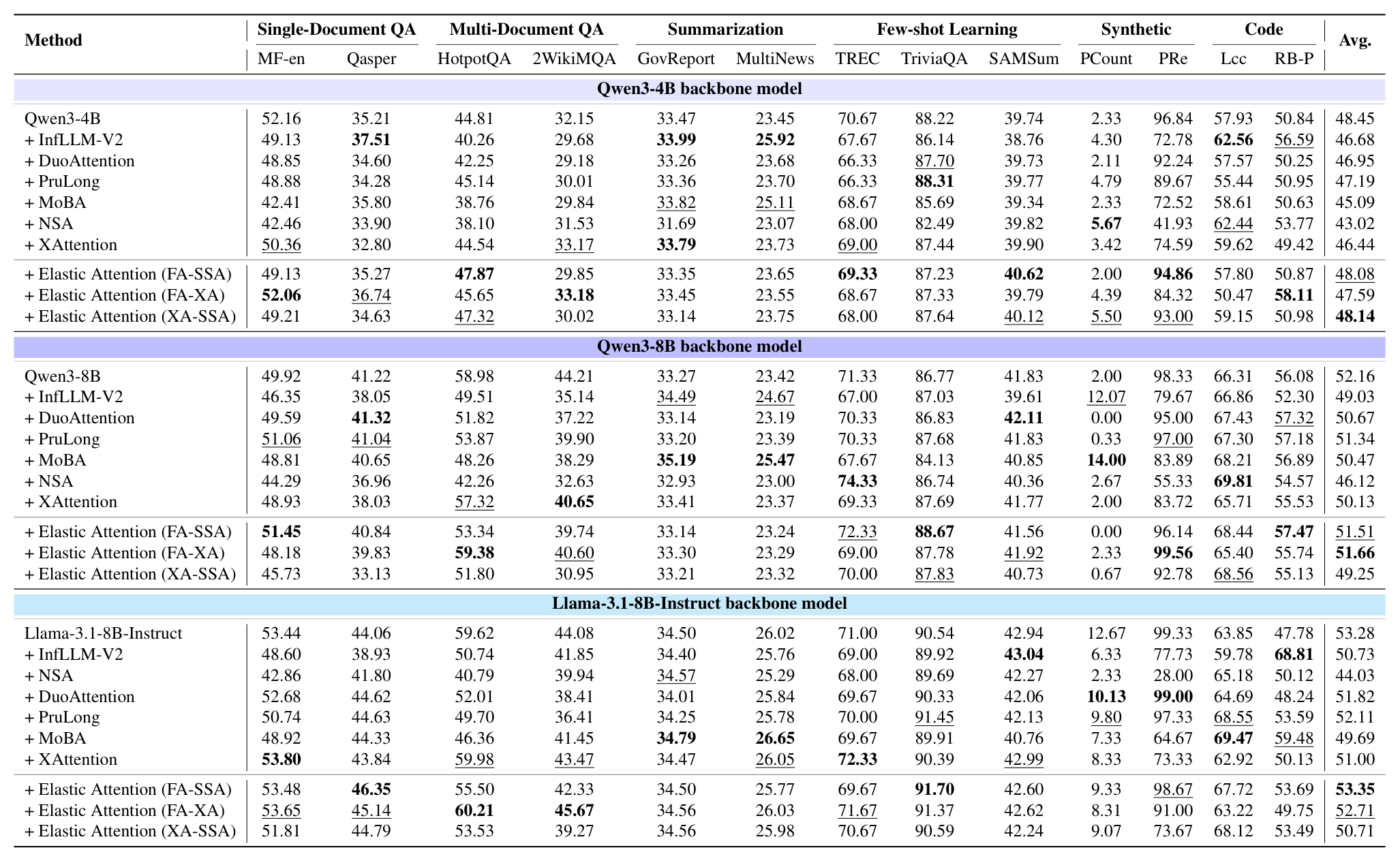Click underlined 2WikiMQA value 33.17
This screenshot has height=863, width=1400.
575,245
